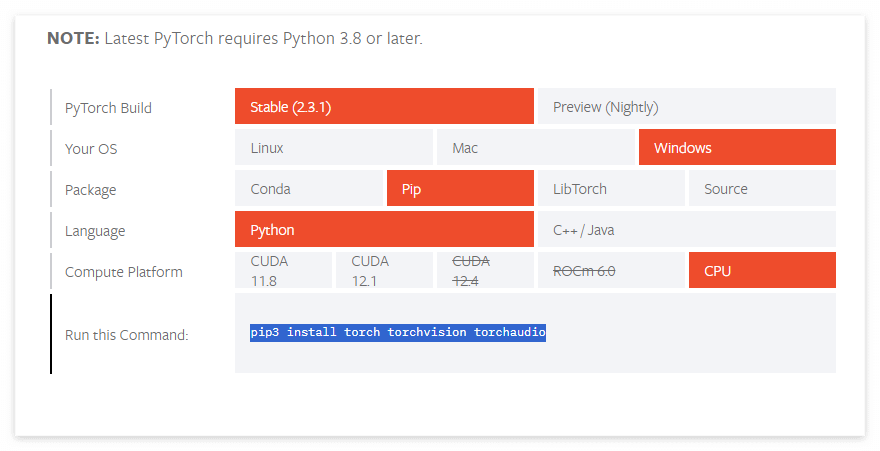Choose the Preview (Nightly) build

(x=686, y=106)
